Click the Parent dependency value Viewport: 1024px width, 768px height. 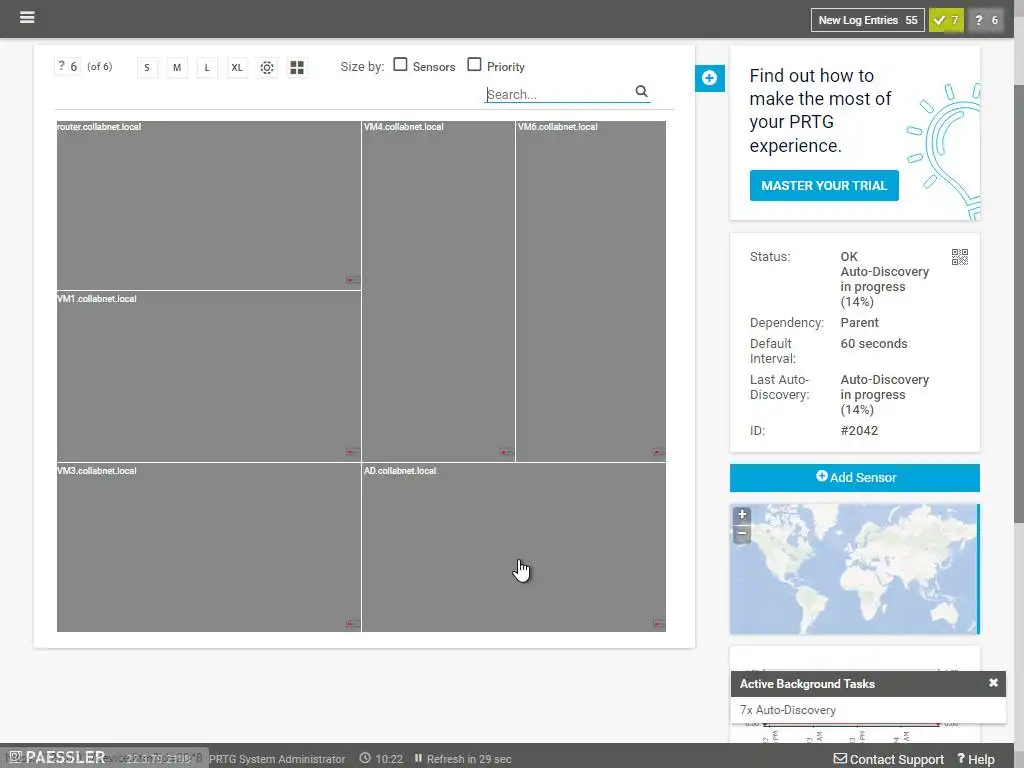859,323
